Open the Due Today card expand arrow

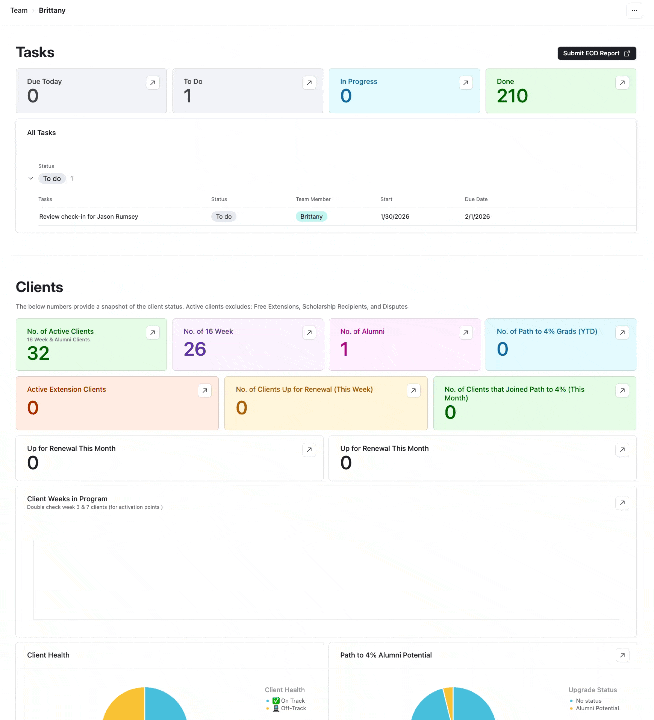152,83
